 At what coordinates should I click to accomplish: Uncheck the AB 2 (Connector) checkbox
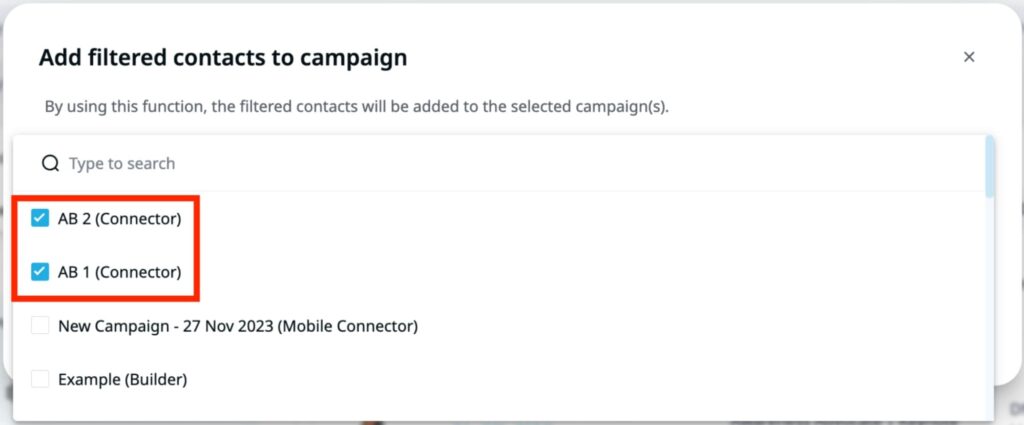pos(40,219)
